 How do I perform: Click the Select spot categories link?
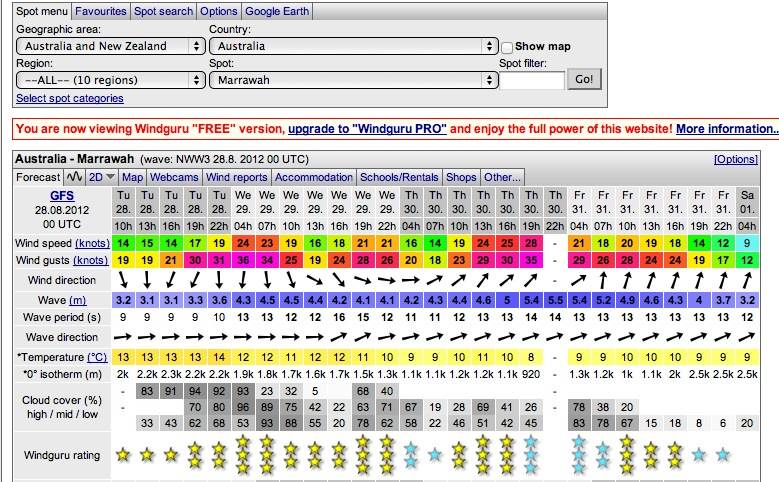pos(70,98)
